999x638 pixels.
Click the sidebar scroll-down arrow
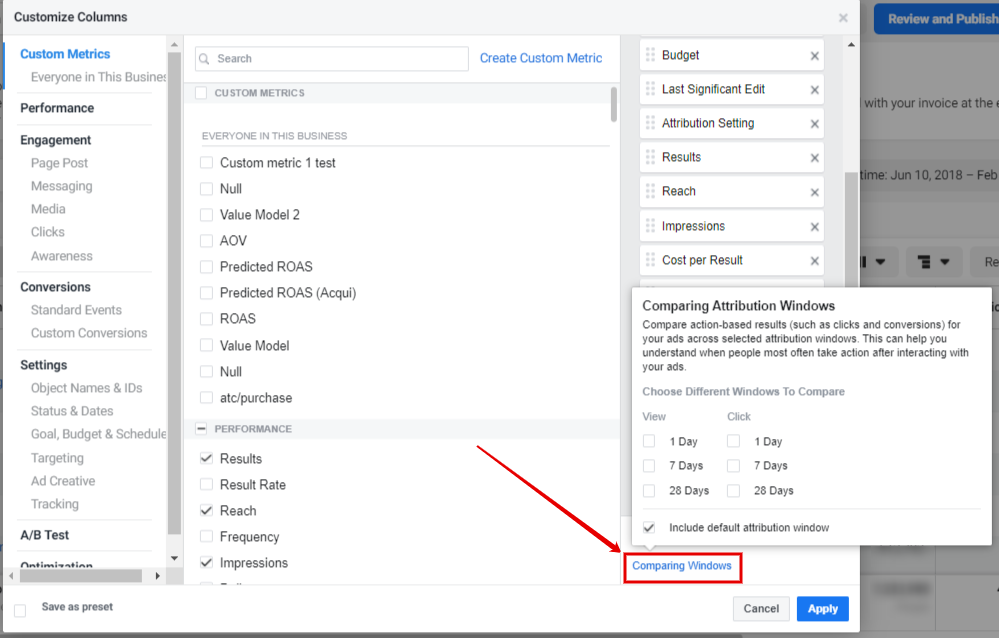point(175,558)
